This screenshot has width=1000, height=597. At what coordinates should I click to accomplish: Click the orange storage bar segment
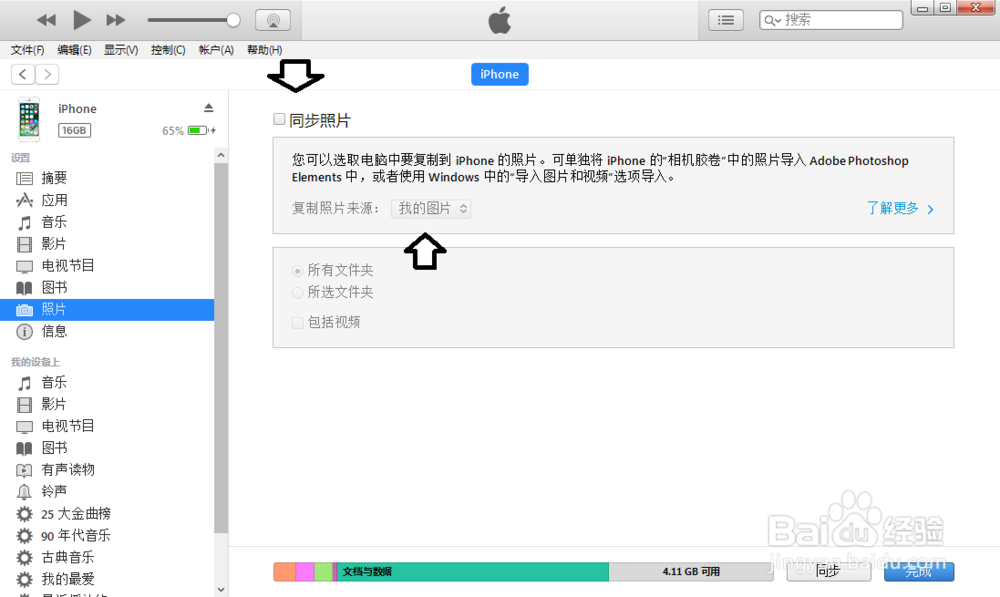pyautogui.click(x=285, y=571)
